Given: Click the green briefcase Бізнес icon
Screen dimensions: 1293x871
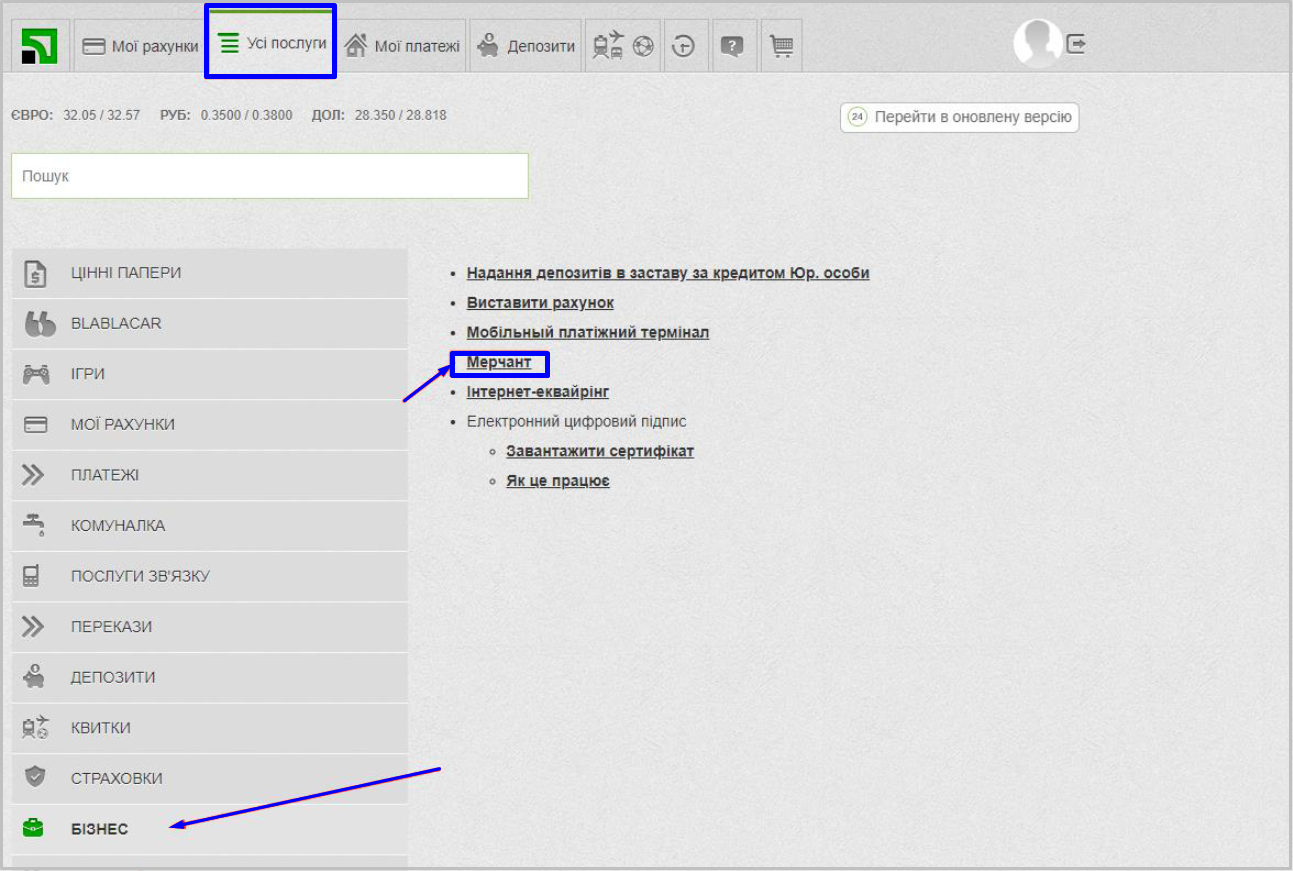Looking at the screenshot, I should [34, 828].
